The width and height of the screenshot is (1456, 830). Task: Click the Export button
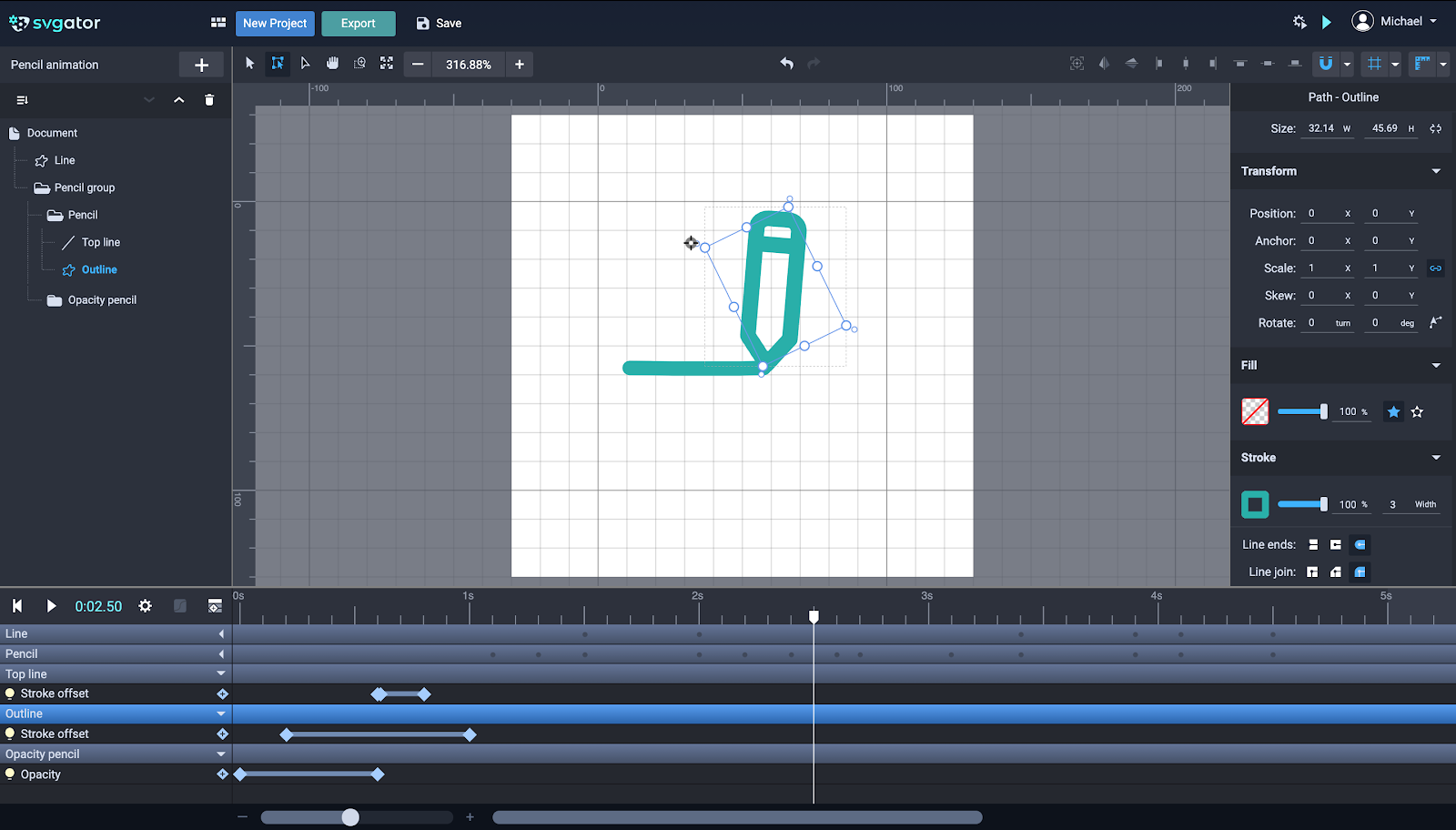(x=358, y=24)
